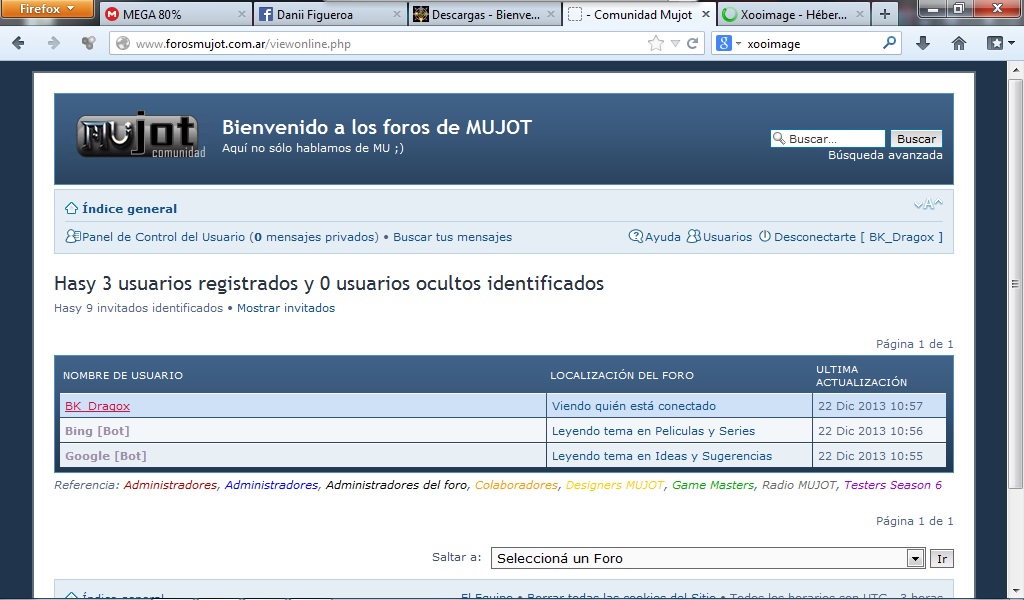This screenshot has width=1024, height=600.
Task: Bookmark this page using the star icon
Action: click(x=656, y=43)
